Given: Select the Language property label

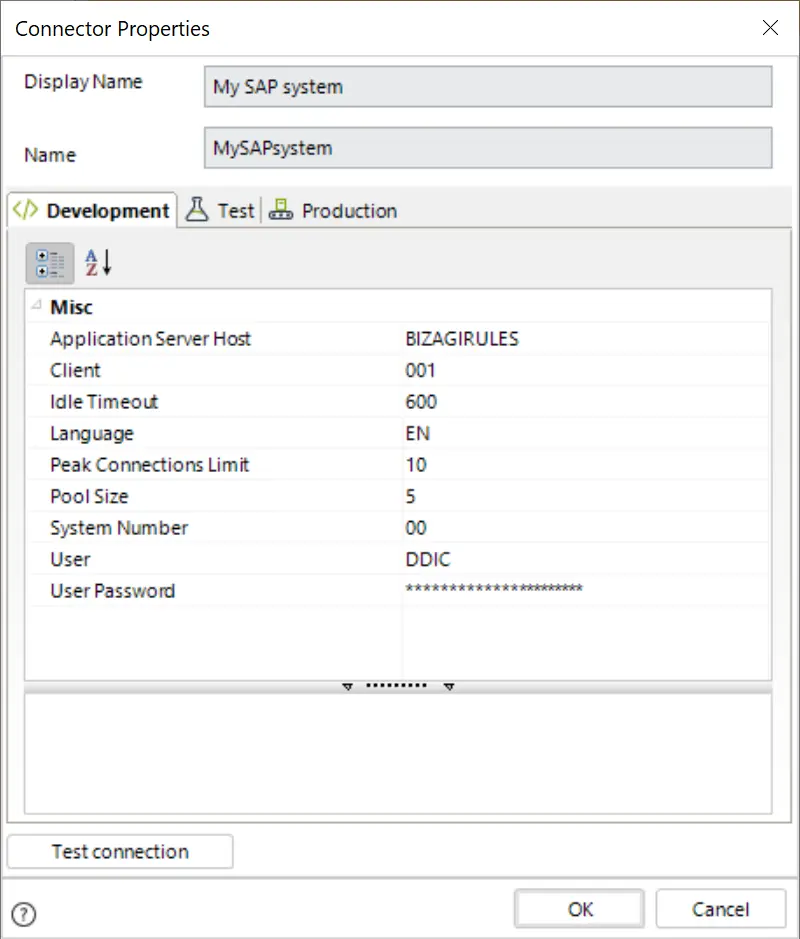Looking at the screenshot, I should click(92, 434).
